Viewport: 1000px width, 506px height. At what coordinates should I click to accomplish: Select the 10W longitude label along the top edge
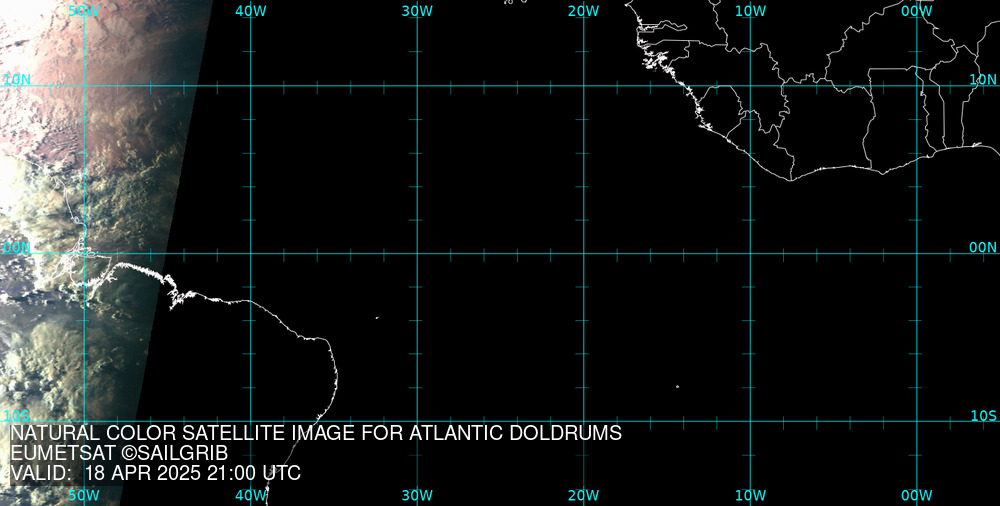click(750, 11)
